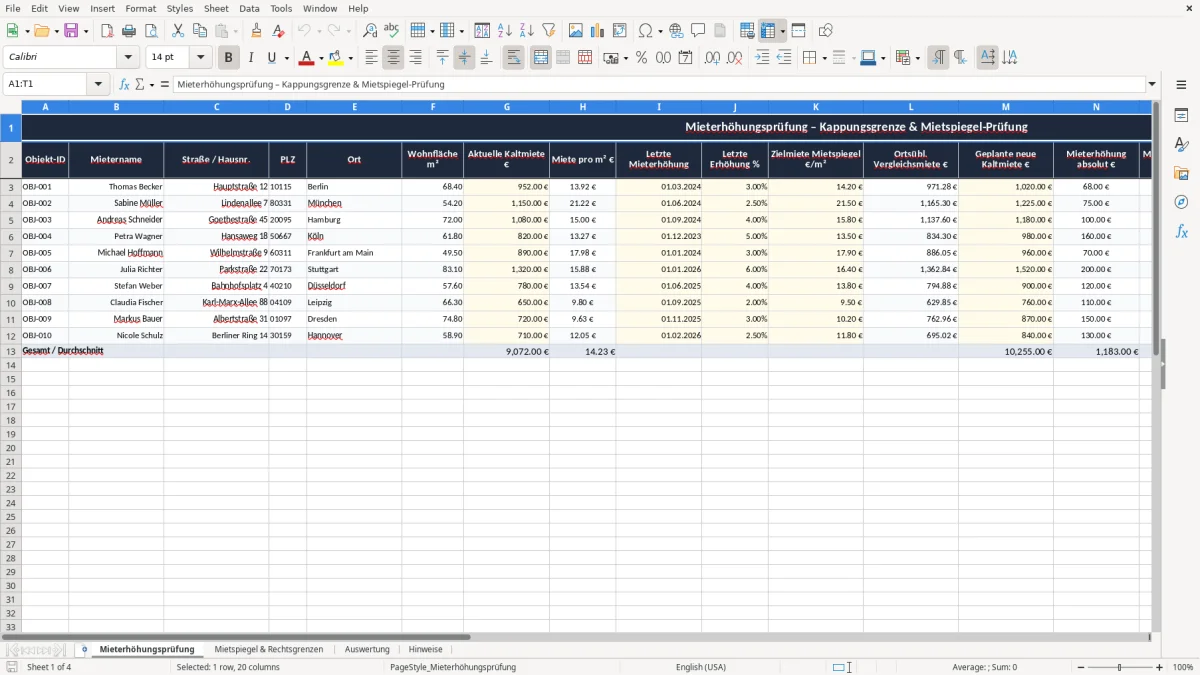This screenshot has height=675, width=1200.
Task: Click the formula input line
Action: pos(658,84)
